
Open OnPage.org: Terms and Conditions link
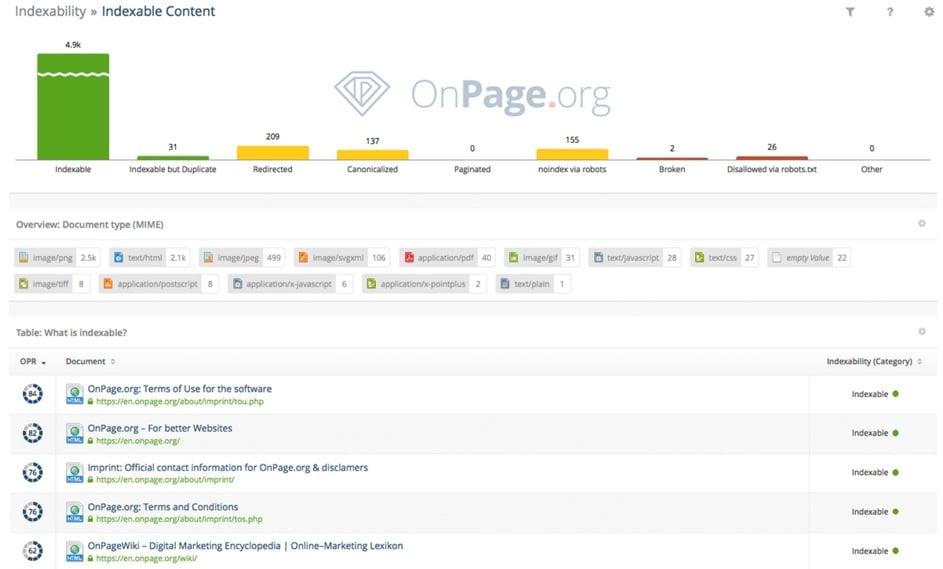(162, 507)
